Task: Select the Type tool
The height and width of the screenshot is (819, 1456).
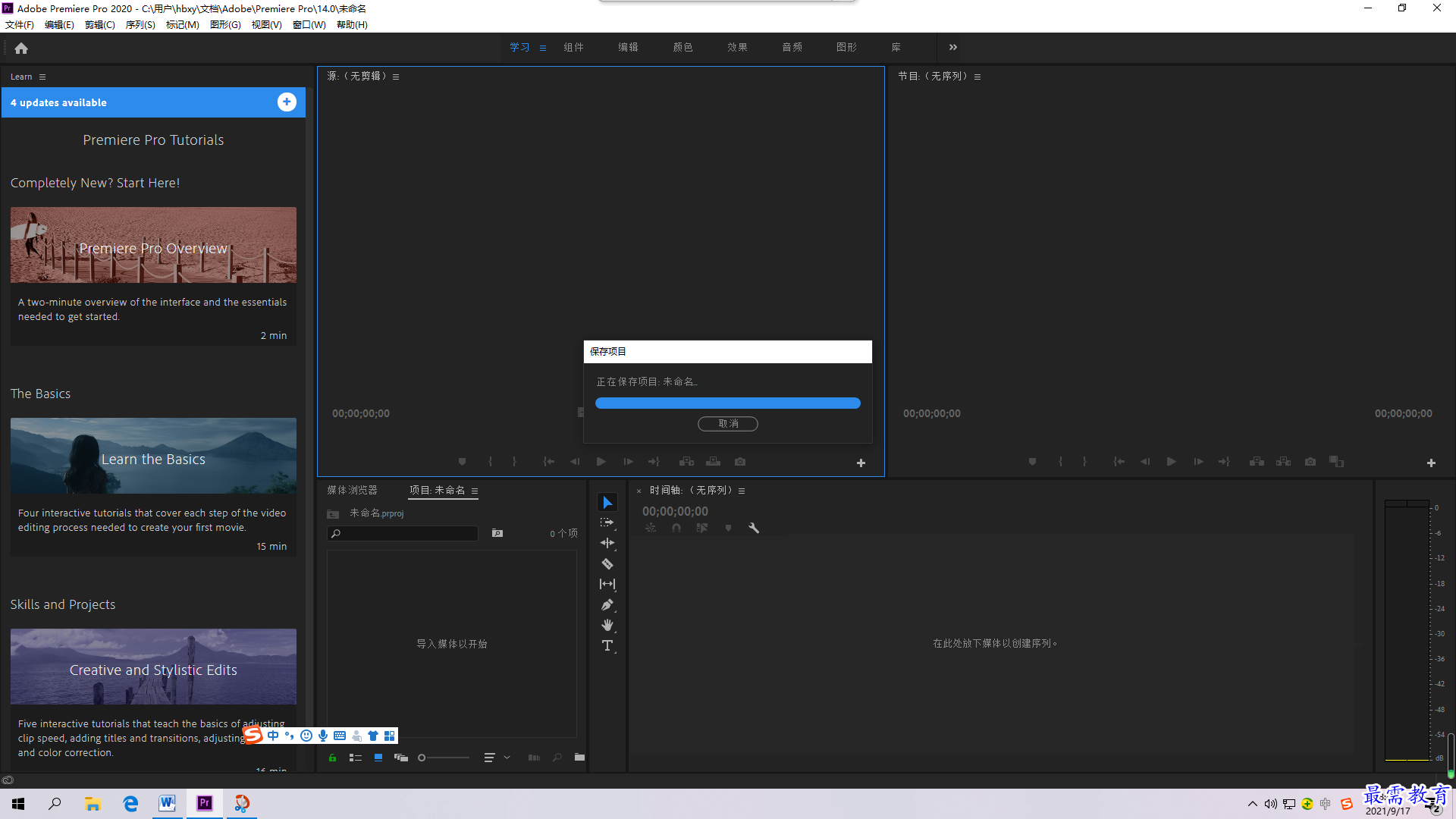Action: pyautogui.click(x=607, y=645)
